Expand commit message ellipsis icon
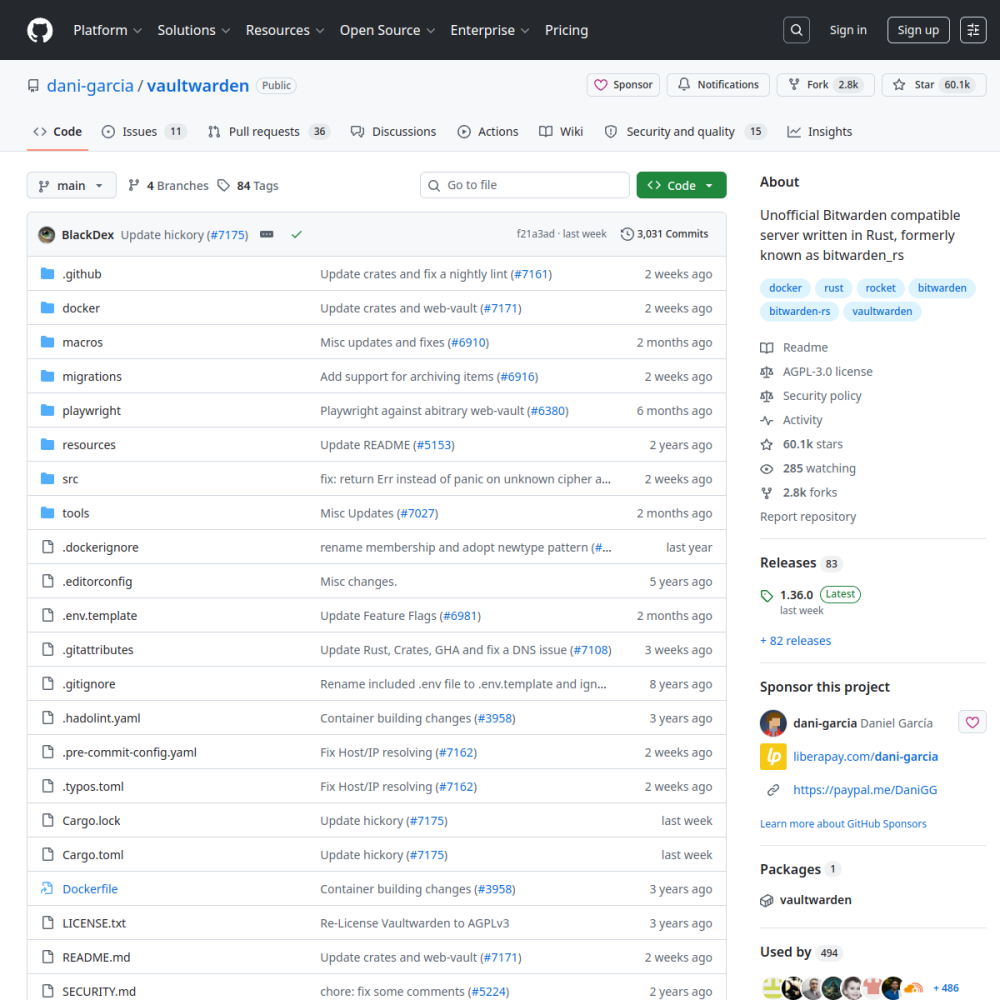 pos(267,234)
